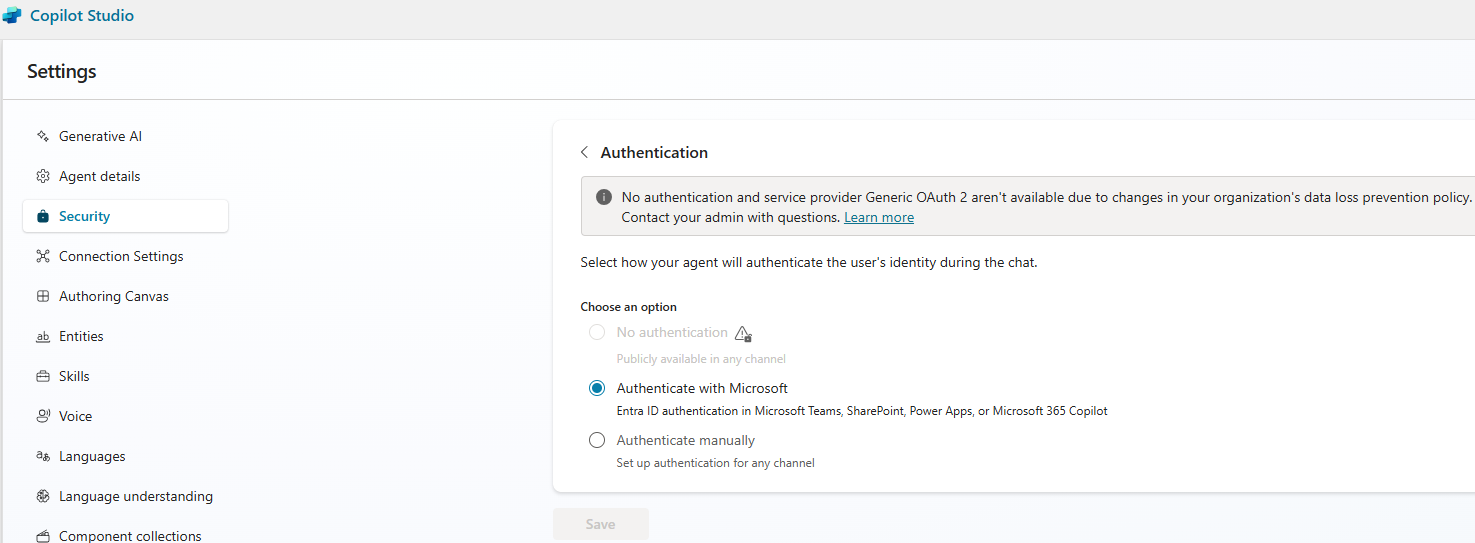The width and height of the screenshot is (1475, 543).
Task: Click the Skills briefcase icon
Action: tap(43, 376)
